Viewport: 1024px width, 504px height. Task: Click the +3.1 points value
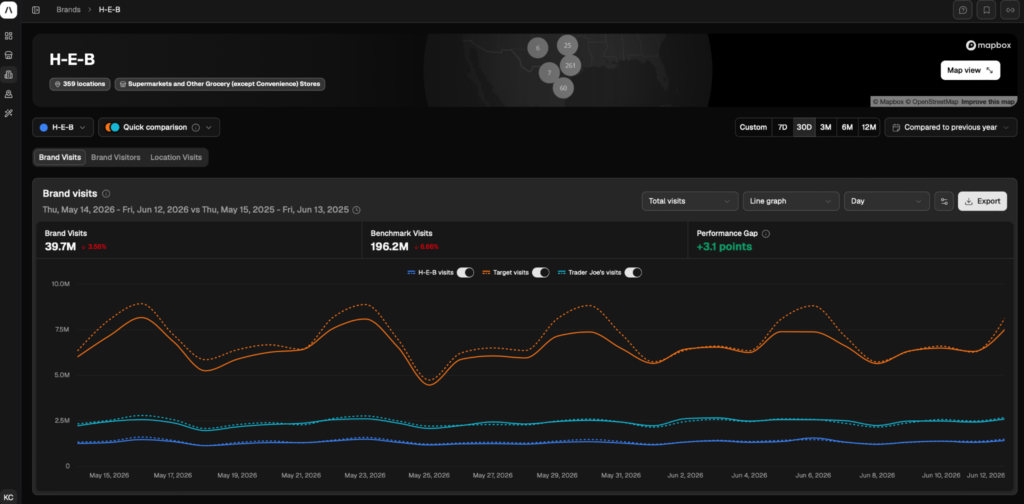[724, 246]
